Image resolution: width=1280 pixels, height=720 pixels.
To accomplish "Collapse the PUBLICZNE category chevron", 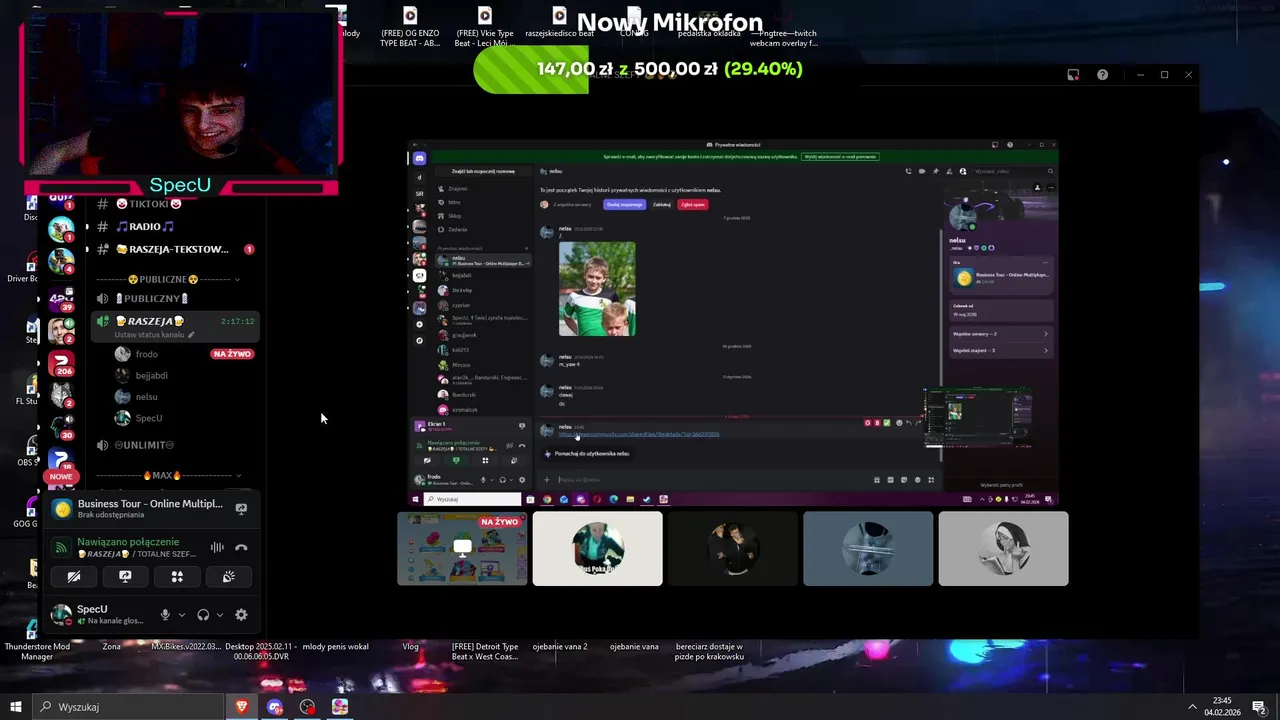I will point(237,279).
